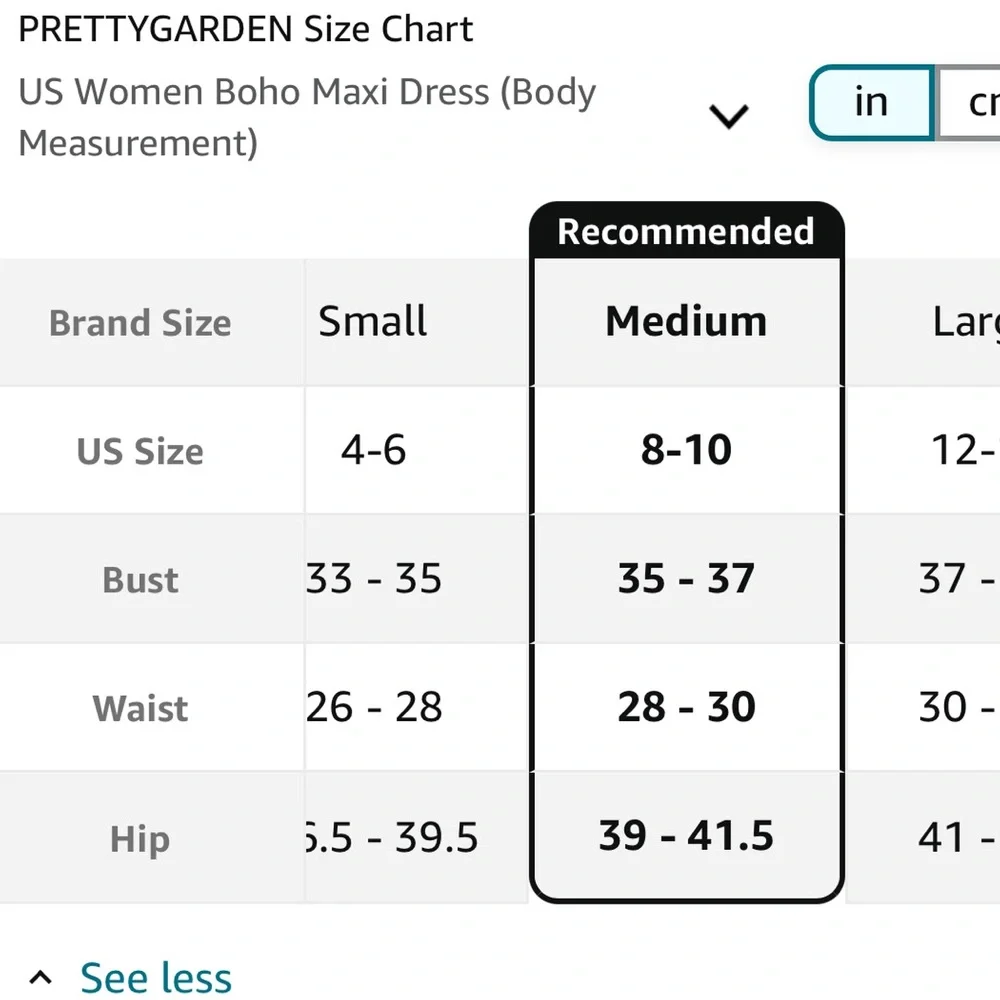Click the Brand Size row label
This screenshot has width=1000, height=1000.
click(140, 323)
